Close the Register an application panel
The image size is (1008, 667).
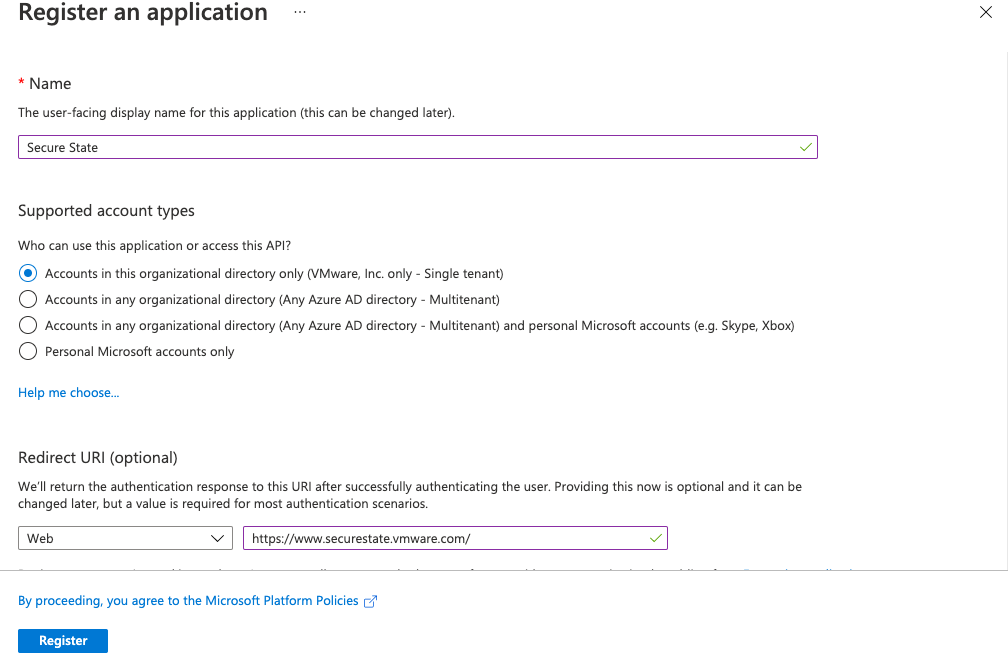click(x=986, y=12)
